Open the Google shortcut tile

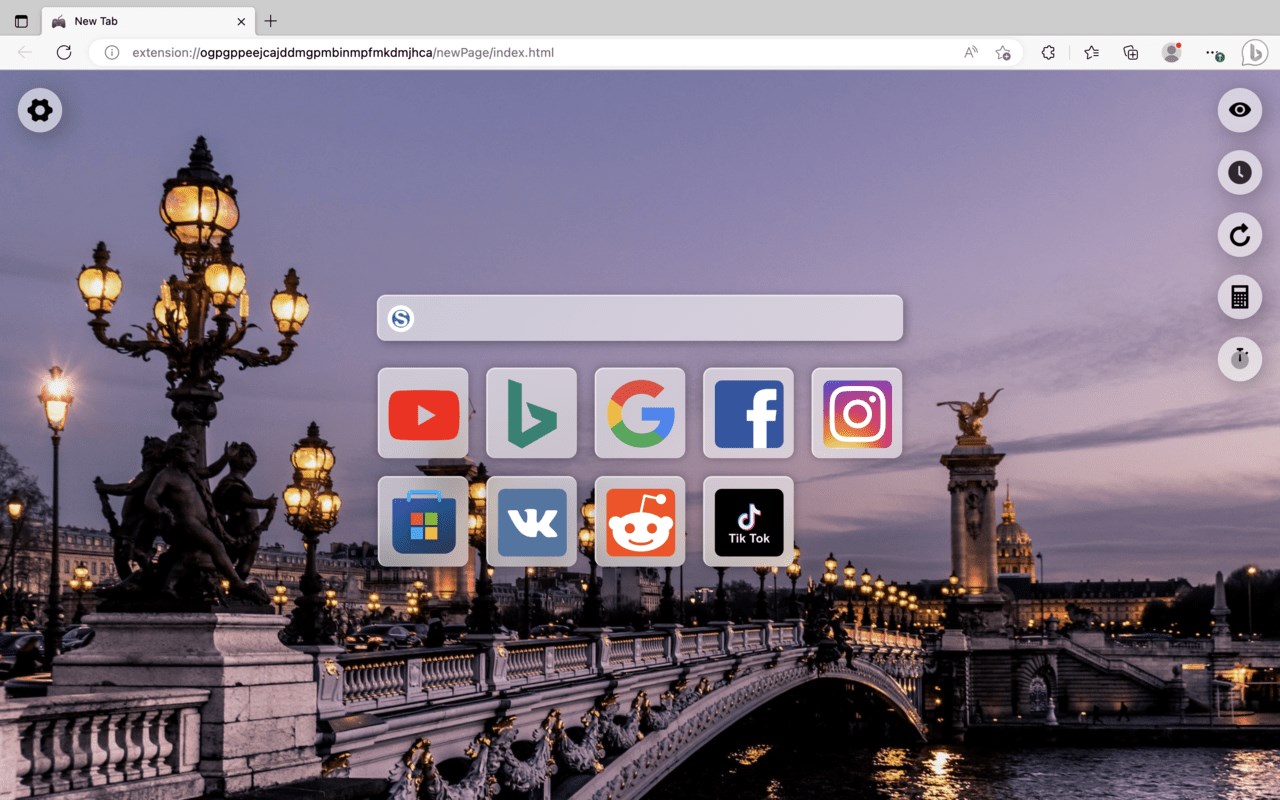(640, 413)
